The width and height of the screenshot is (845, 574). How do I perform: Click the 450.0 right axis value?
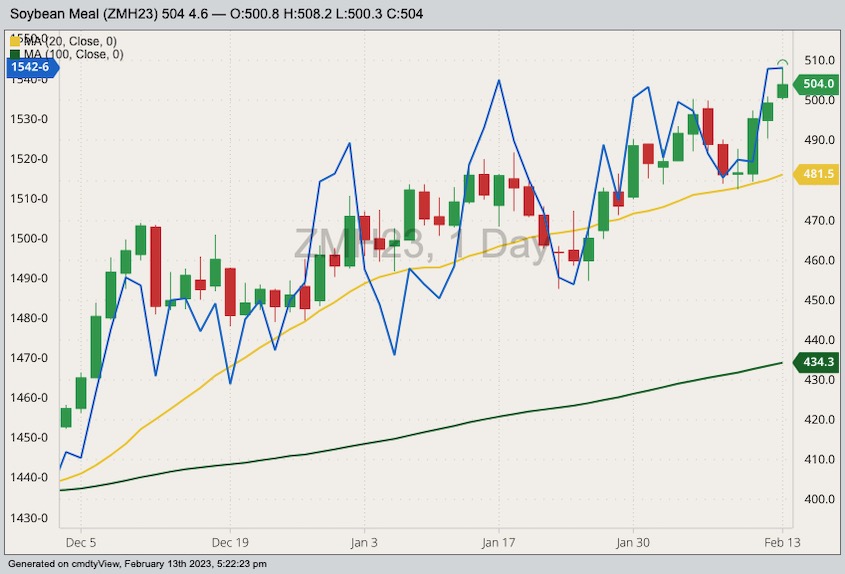pos(820,300)
